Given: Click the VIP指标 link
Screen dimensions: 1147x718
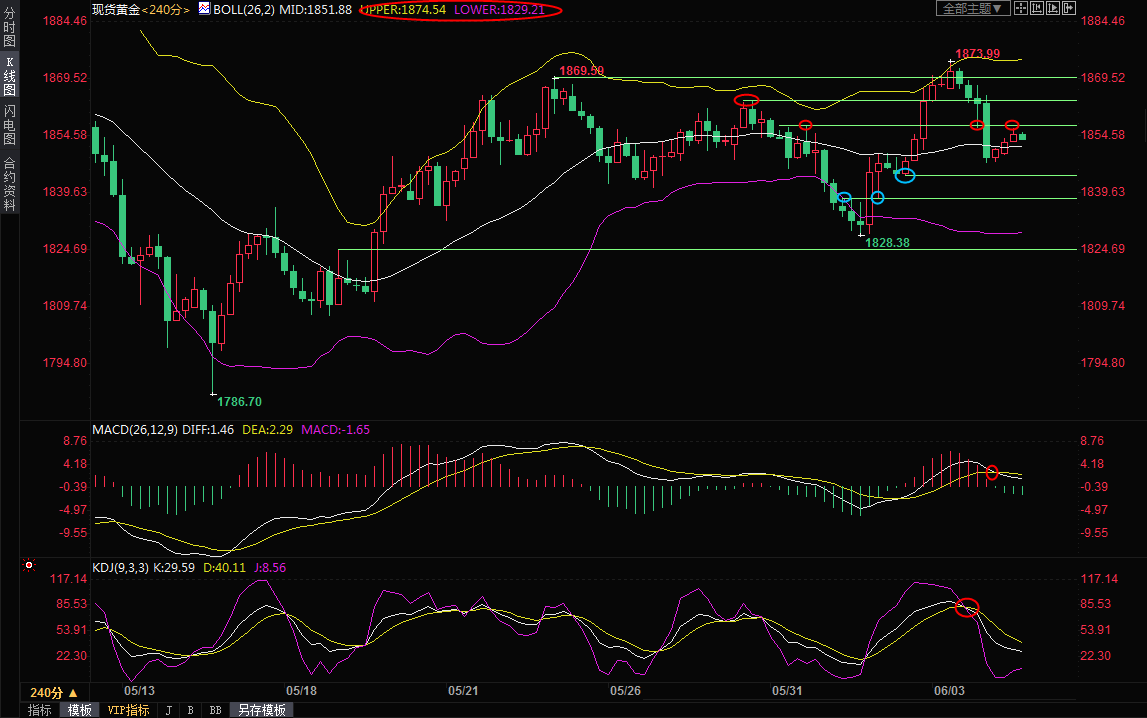Looking at the screenshot, I should (x=128, y=710).
